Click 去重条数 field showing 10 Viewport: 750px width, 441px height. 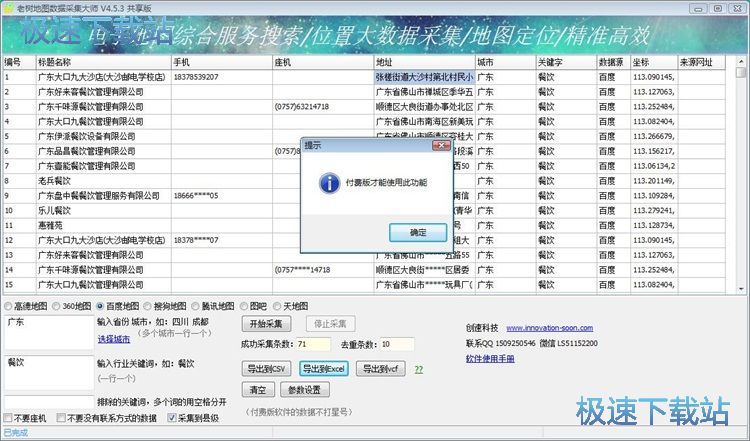coord(397,344)
